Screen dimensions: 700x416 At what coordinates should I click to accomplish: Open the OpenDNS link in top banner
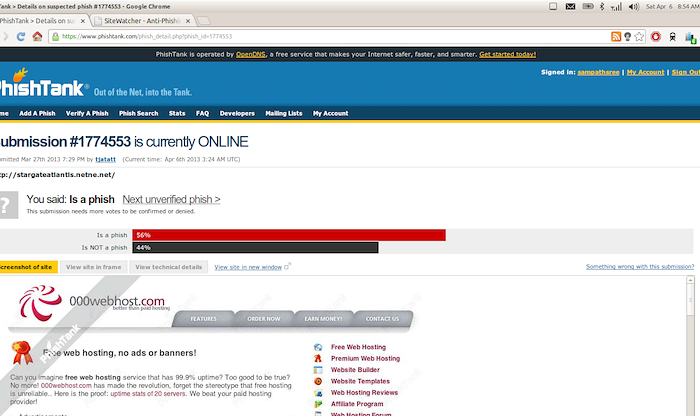point(251,54)
